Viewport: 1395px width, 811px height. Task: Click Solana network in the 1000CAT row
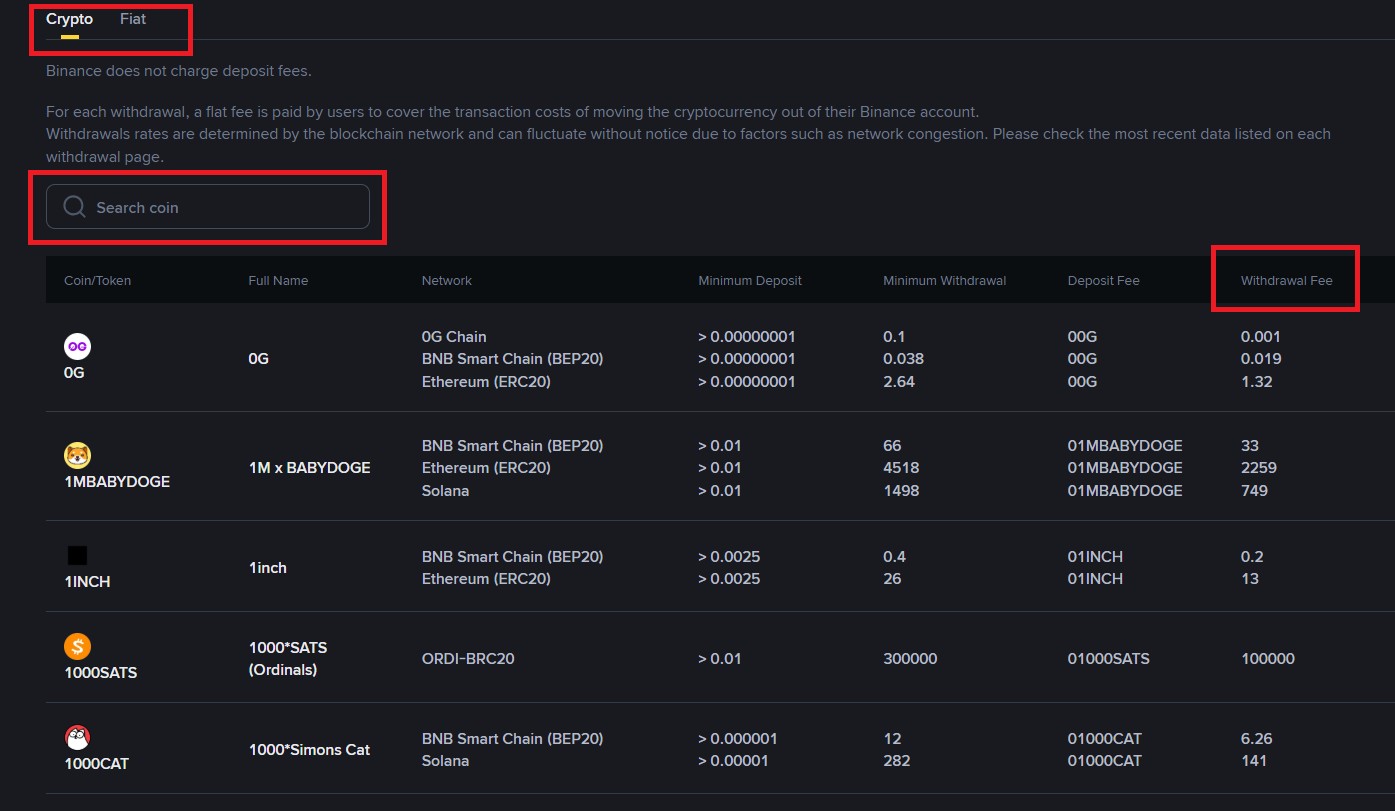tap(445, 761)
